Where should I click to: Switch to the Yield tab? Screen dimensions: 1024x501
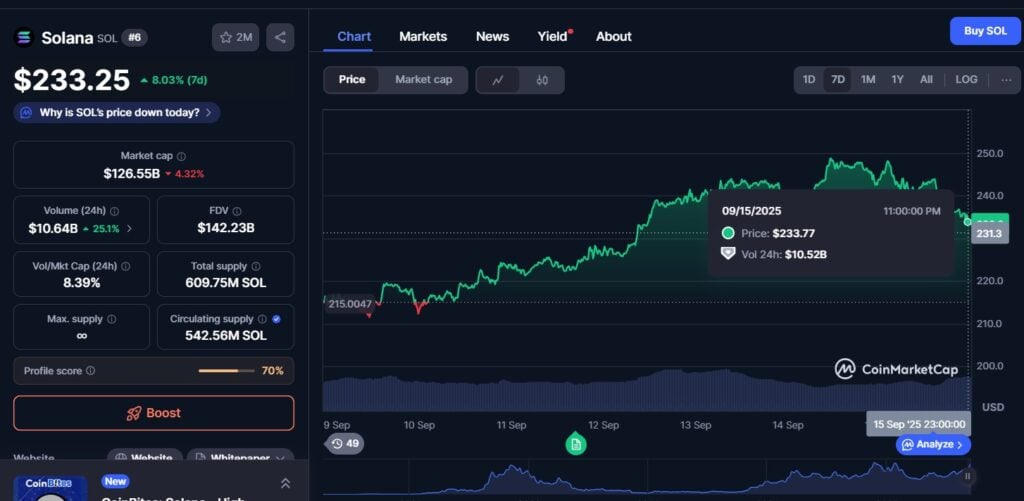(x=552, y=37)
